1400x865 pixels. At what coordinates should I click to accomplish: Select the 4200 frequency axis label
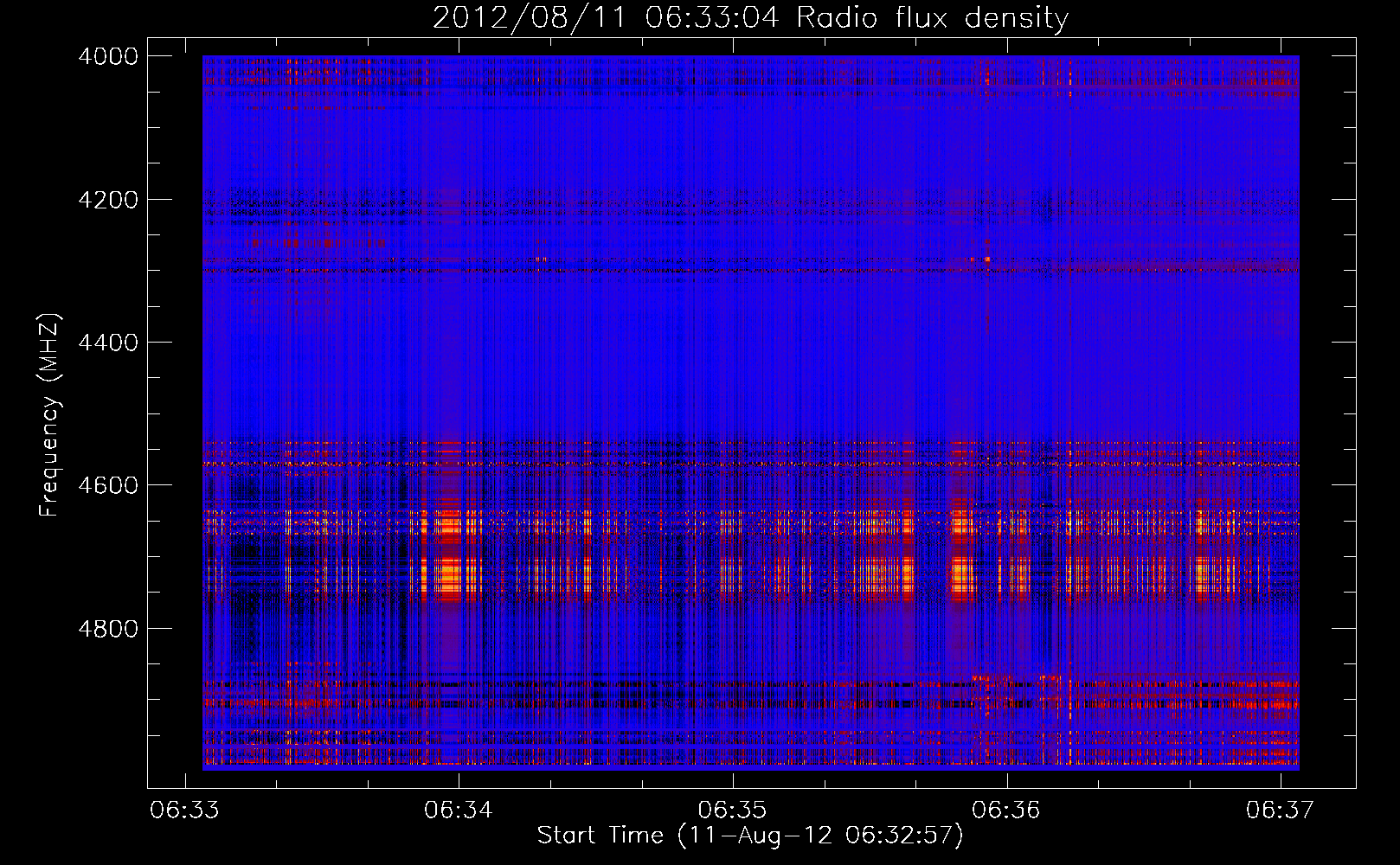pos(108,200)
